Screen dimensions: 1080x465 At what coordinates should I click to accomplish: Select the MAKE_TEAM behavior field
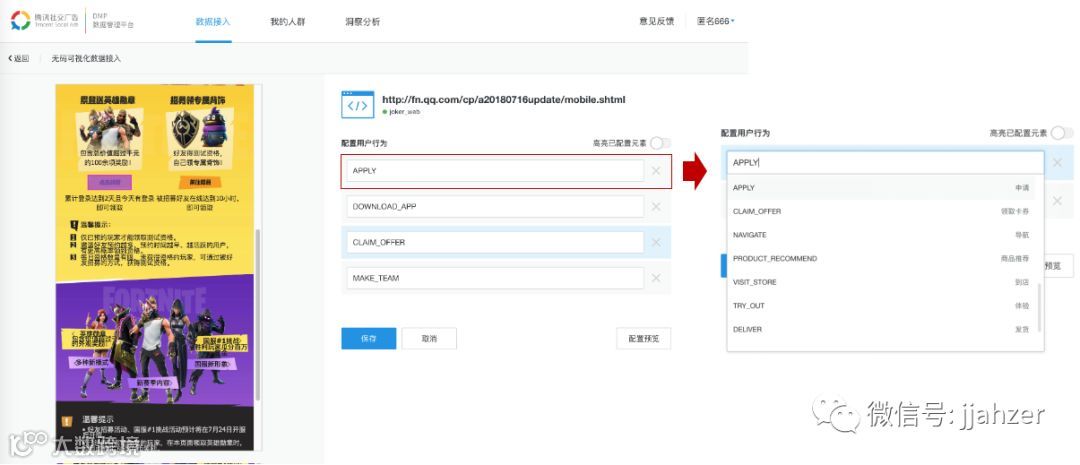[x=495, y=278]
